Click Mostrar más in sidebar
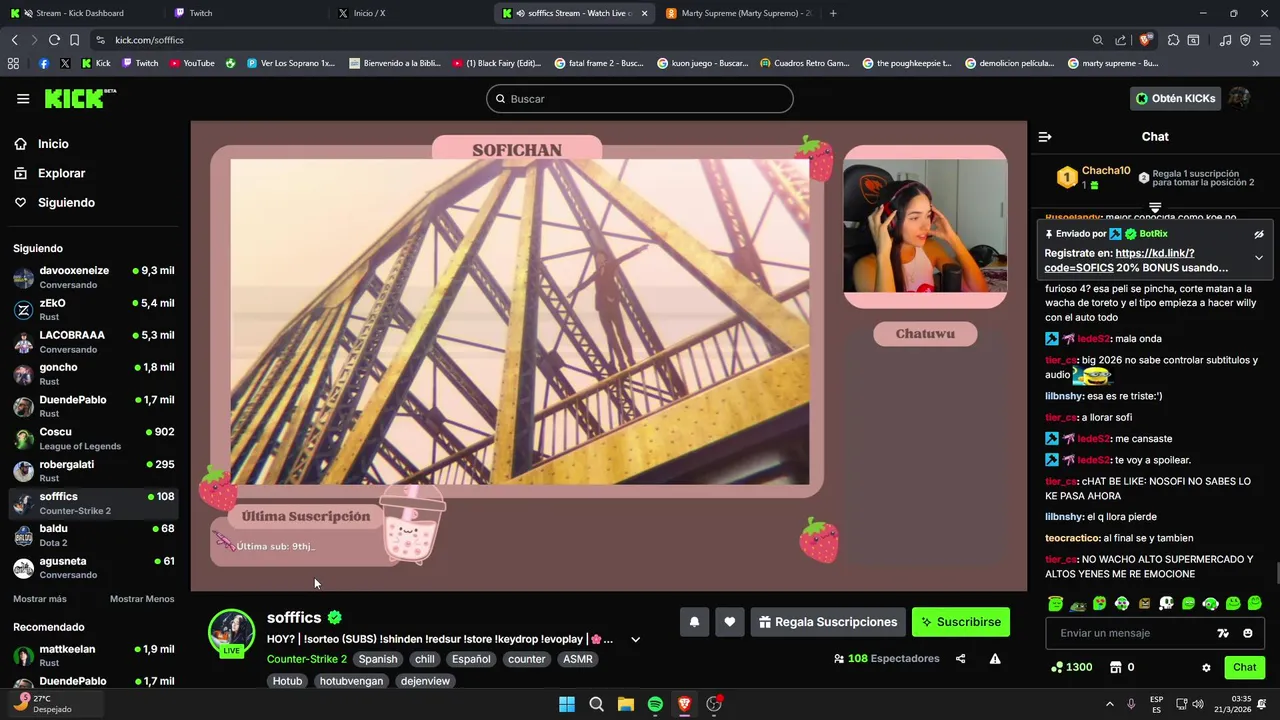Viewport: 1280px width, 720px height. 40,599
